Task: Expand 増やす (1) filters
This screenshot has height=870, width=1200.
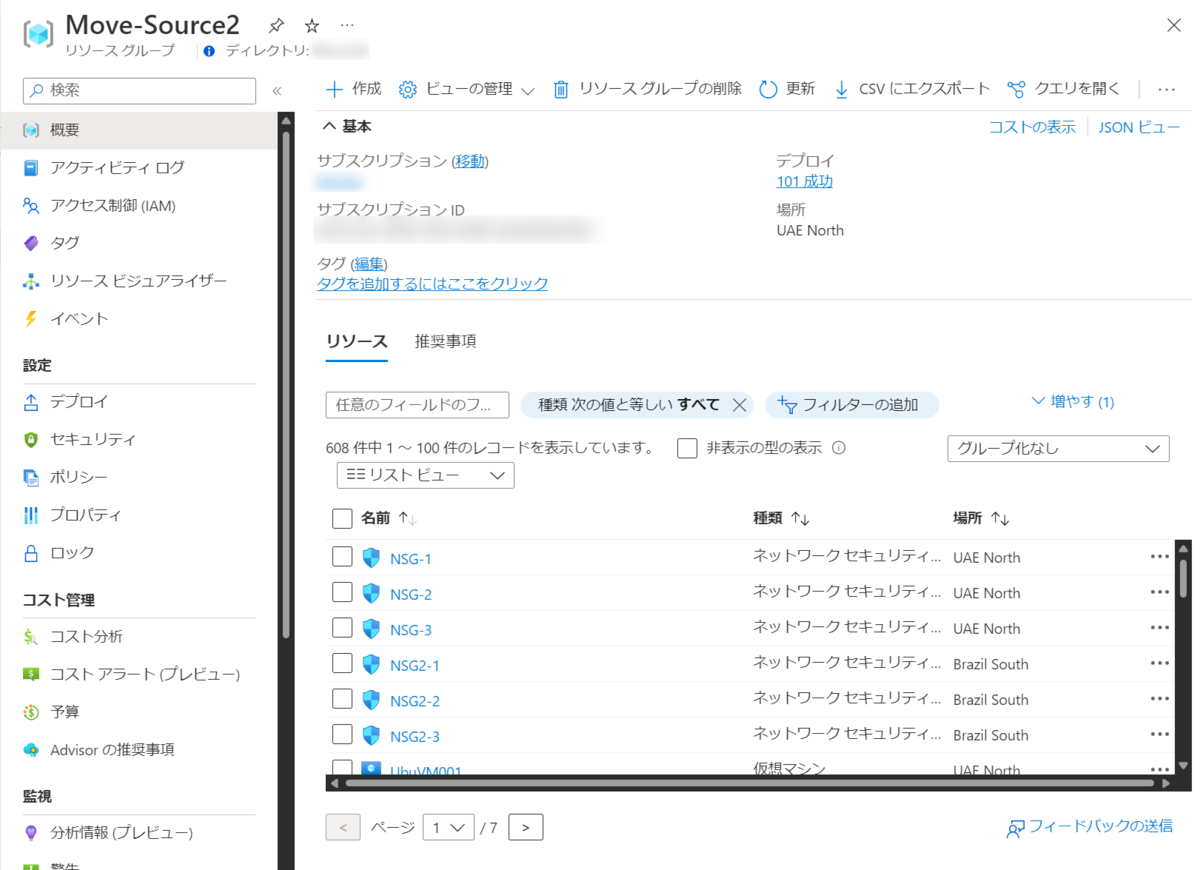Action: coord(1072,402)
